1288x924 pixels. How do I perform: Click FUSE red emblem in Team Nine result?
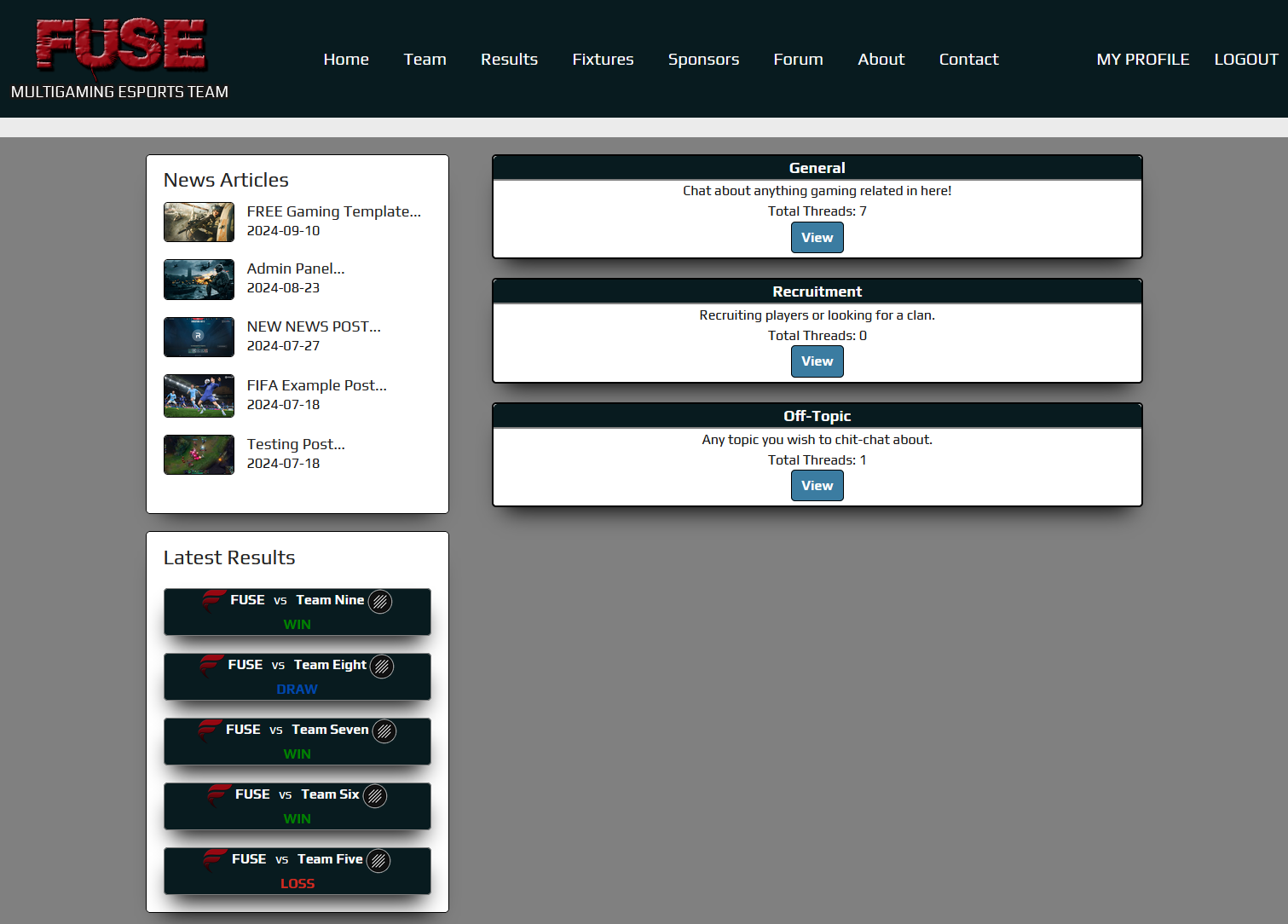(213, 601)
